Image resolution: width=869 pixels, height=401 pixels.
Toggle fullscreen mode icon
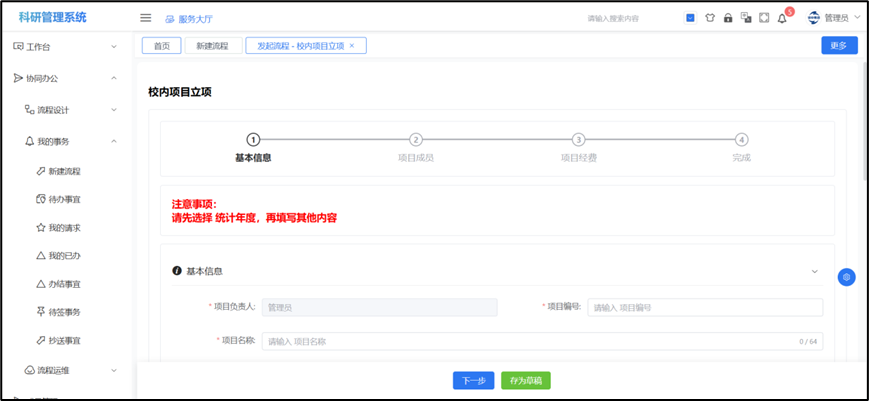click(764, 18)
